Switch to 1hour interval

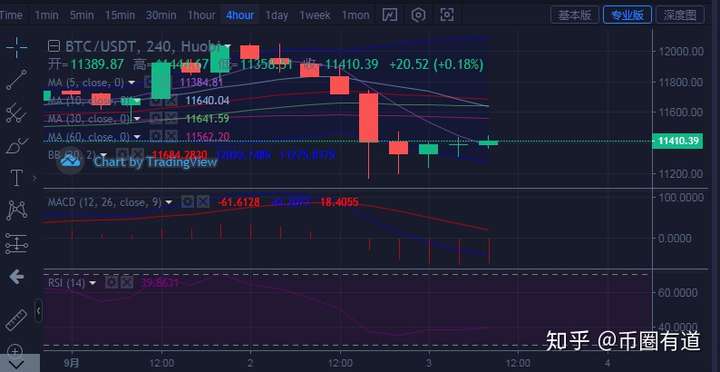tap(201, 16)
